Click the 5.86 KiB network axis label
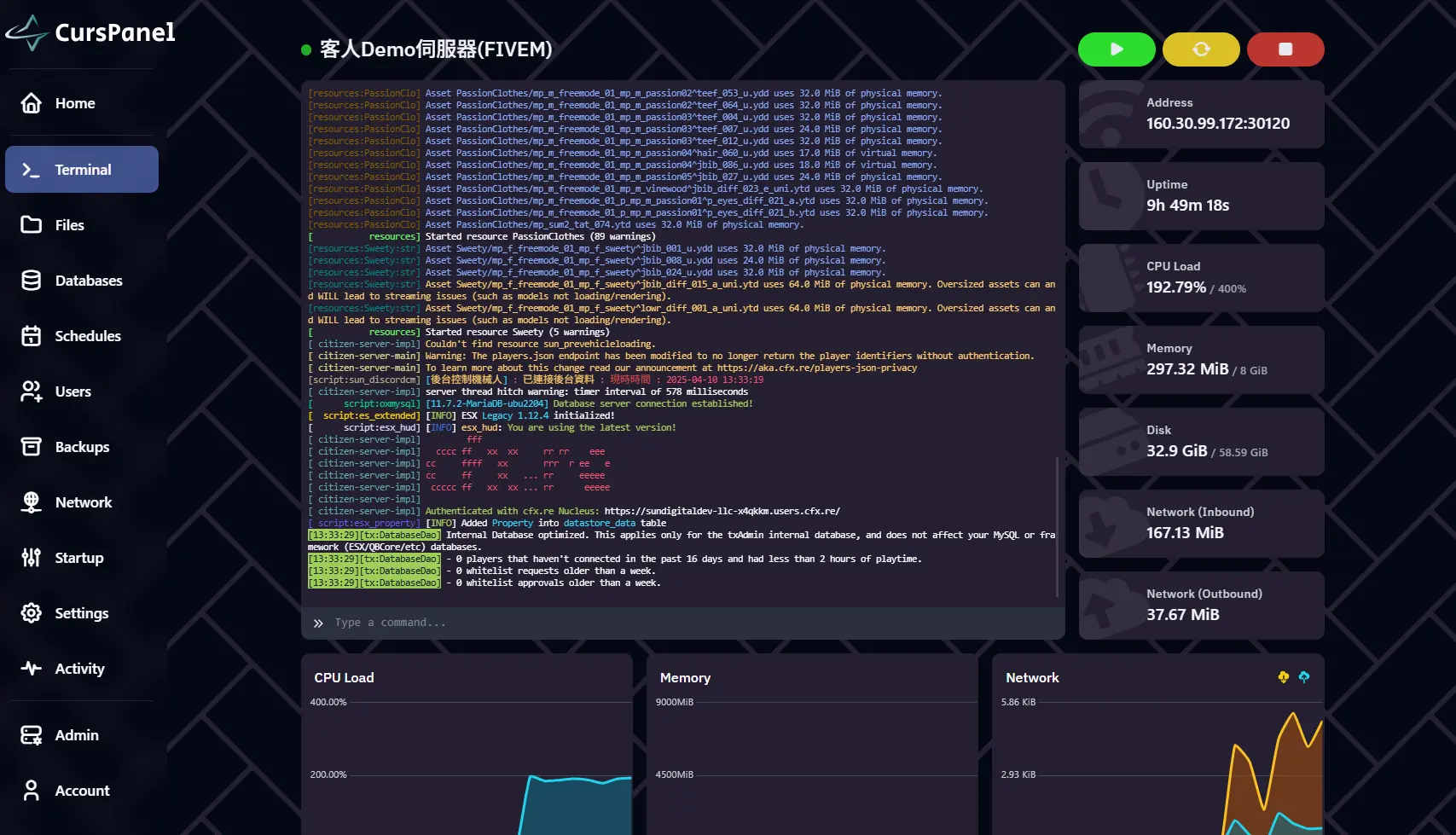 coord(1018,703)
